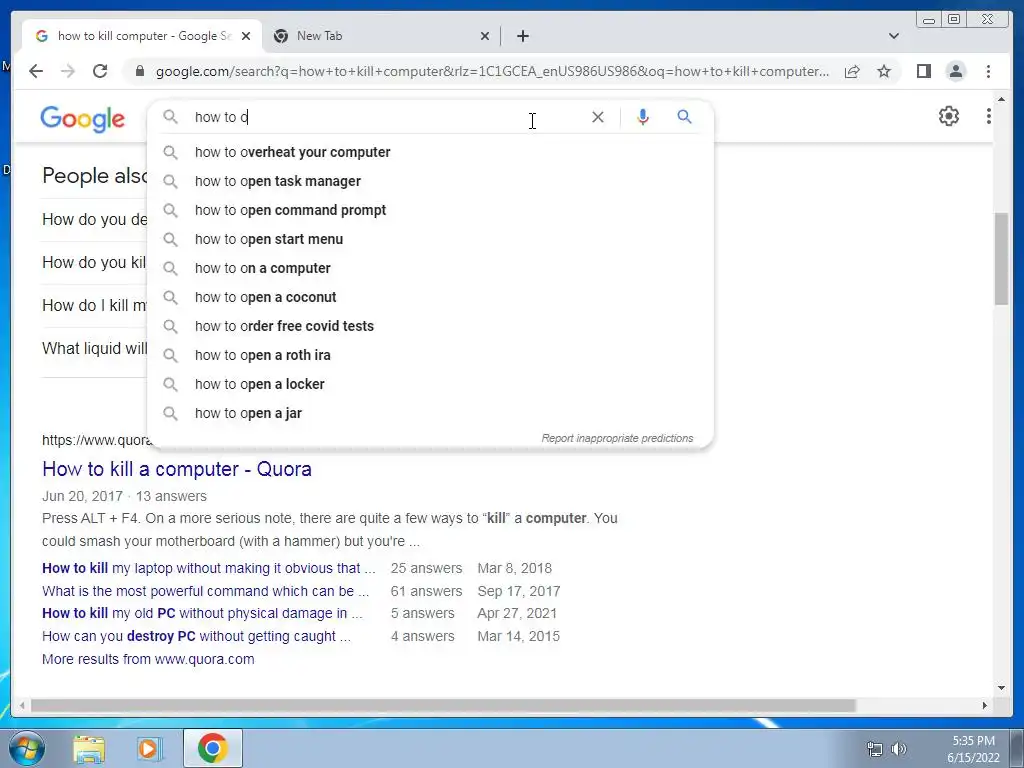
Task: Go to Google home via logo
Action: 82,119
